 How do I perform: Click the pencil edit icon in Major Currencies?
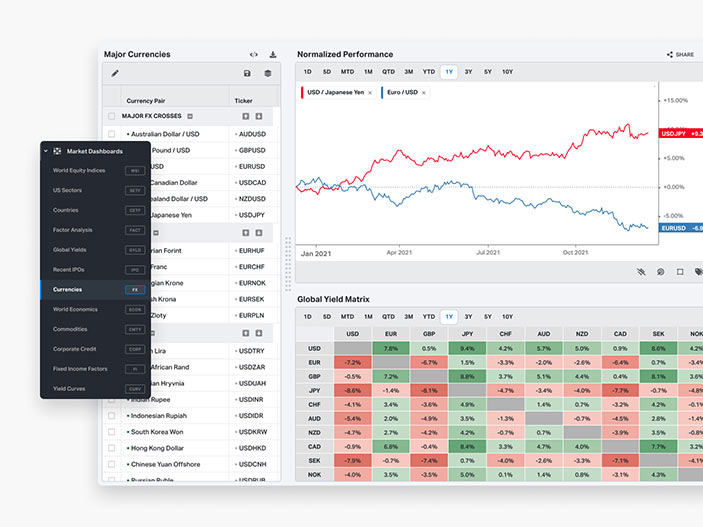pos(115,73)
